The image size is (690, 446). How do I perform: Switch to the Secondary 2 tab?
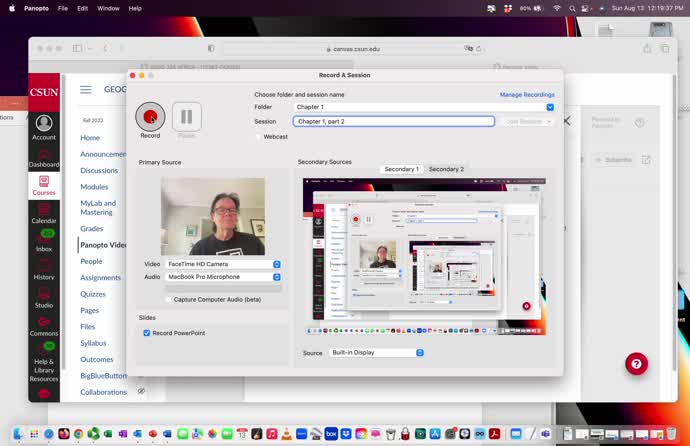click(446, 169)
